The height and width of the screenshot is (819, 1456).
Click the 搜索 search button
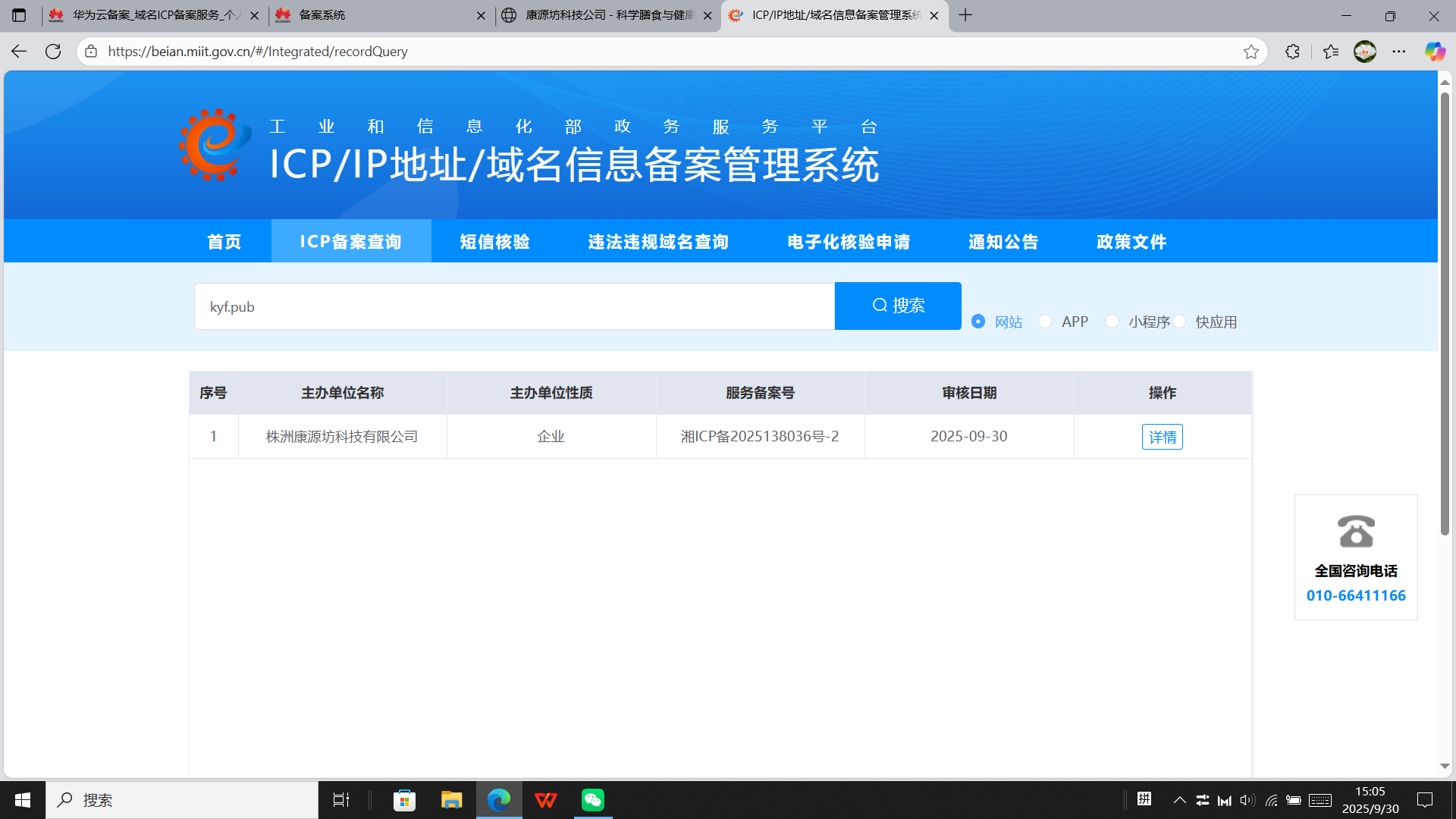(x=898, y=306)
